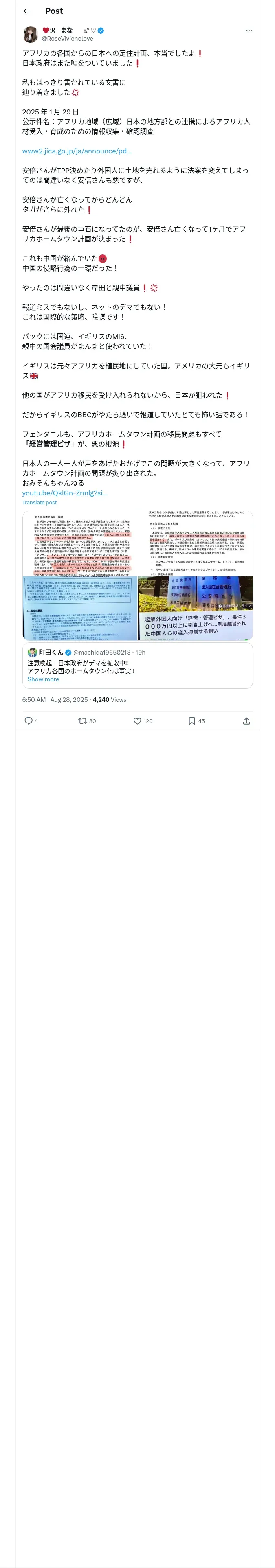Image resolution: width=275 pixels, height=1568 pixels.
Task: Click the share icon
Action: click(246, 720)
